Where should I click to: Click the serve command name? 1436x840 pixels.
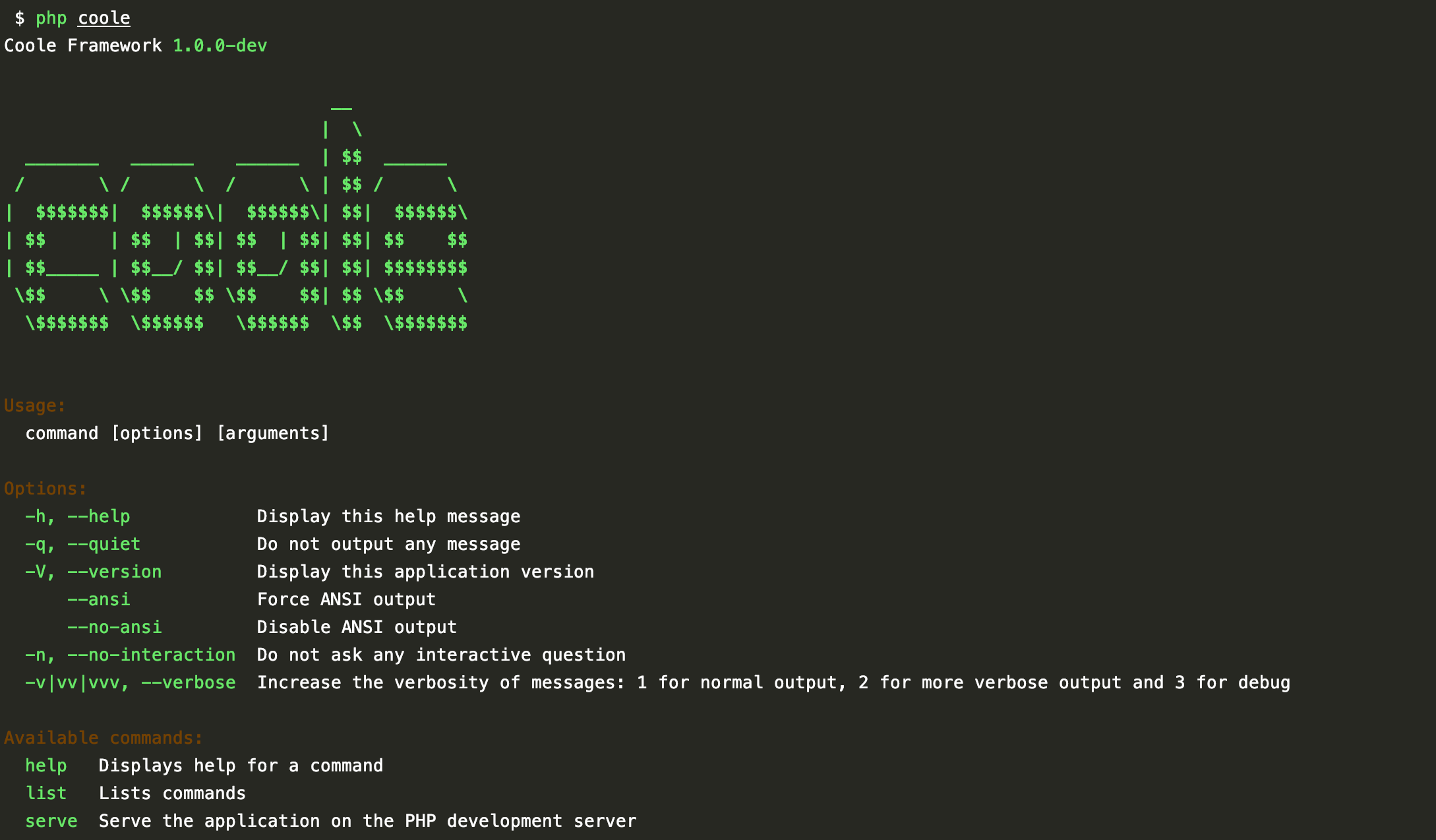51,821
